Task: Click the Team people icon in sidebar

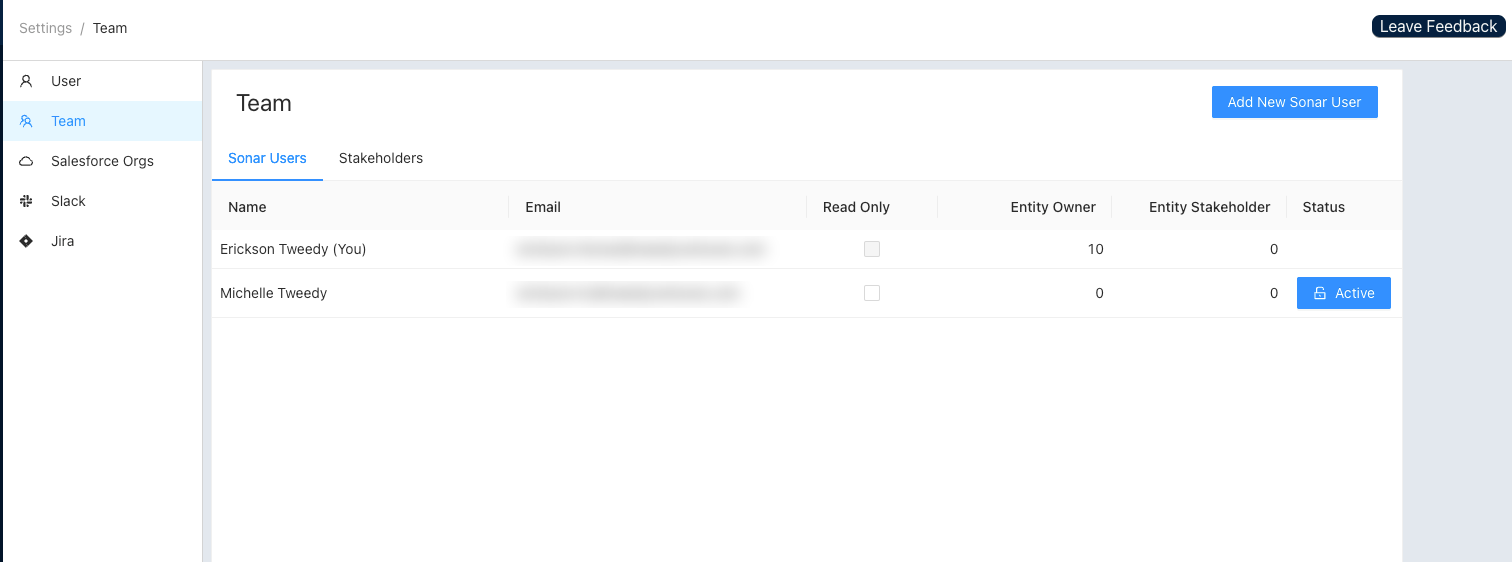Action: pos(26,121)
